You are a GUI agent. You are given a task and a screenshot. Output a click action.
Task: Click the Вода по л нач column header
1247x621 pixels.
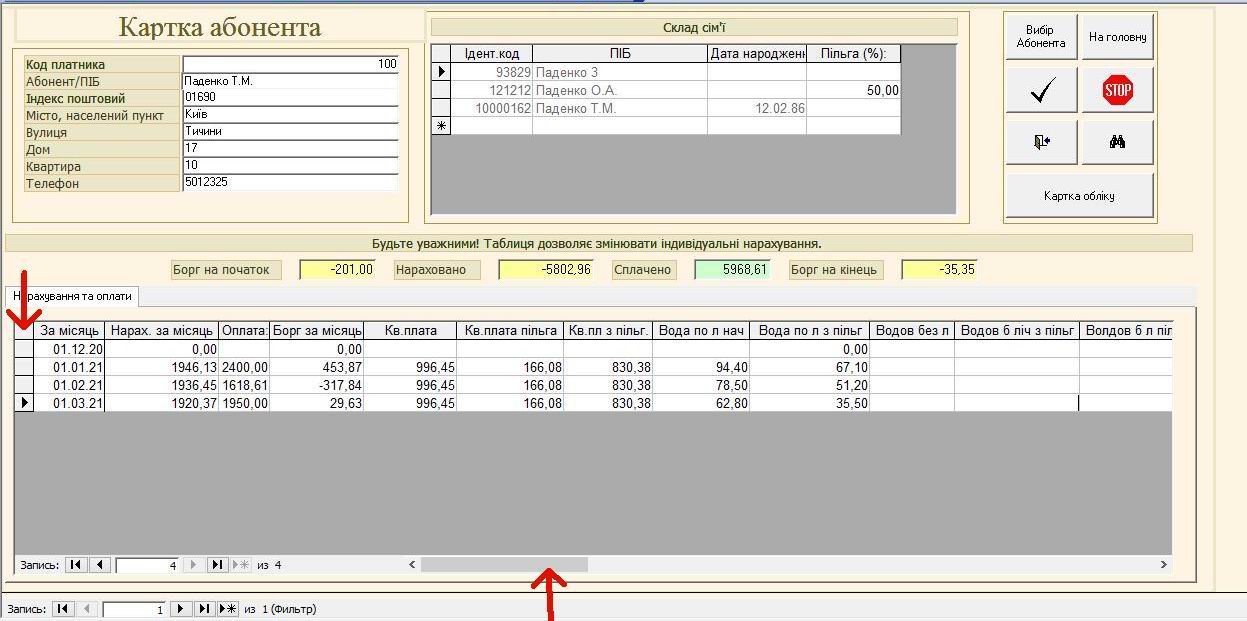(x=702, y=331)
